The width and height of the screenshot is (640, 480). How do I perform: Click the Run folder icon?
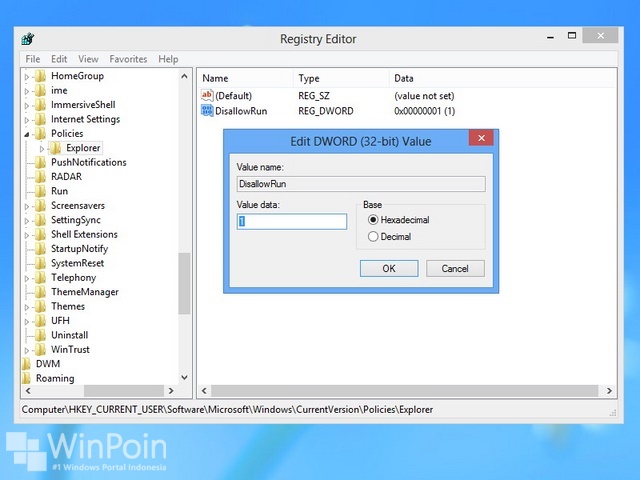coord(40,191)
